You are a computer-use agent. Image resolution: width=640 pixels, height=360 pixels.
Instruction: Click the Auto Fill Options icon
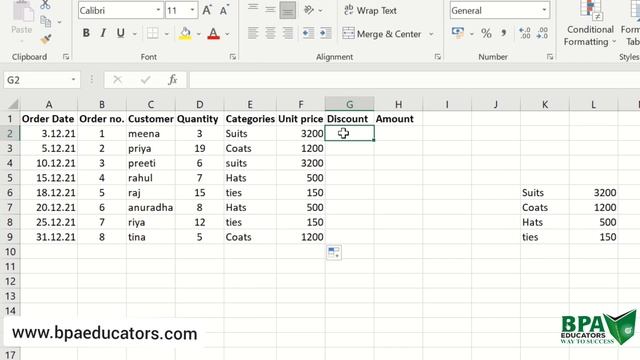tap(334, 252)
